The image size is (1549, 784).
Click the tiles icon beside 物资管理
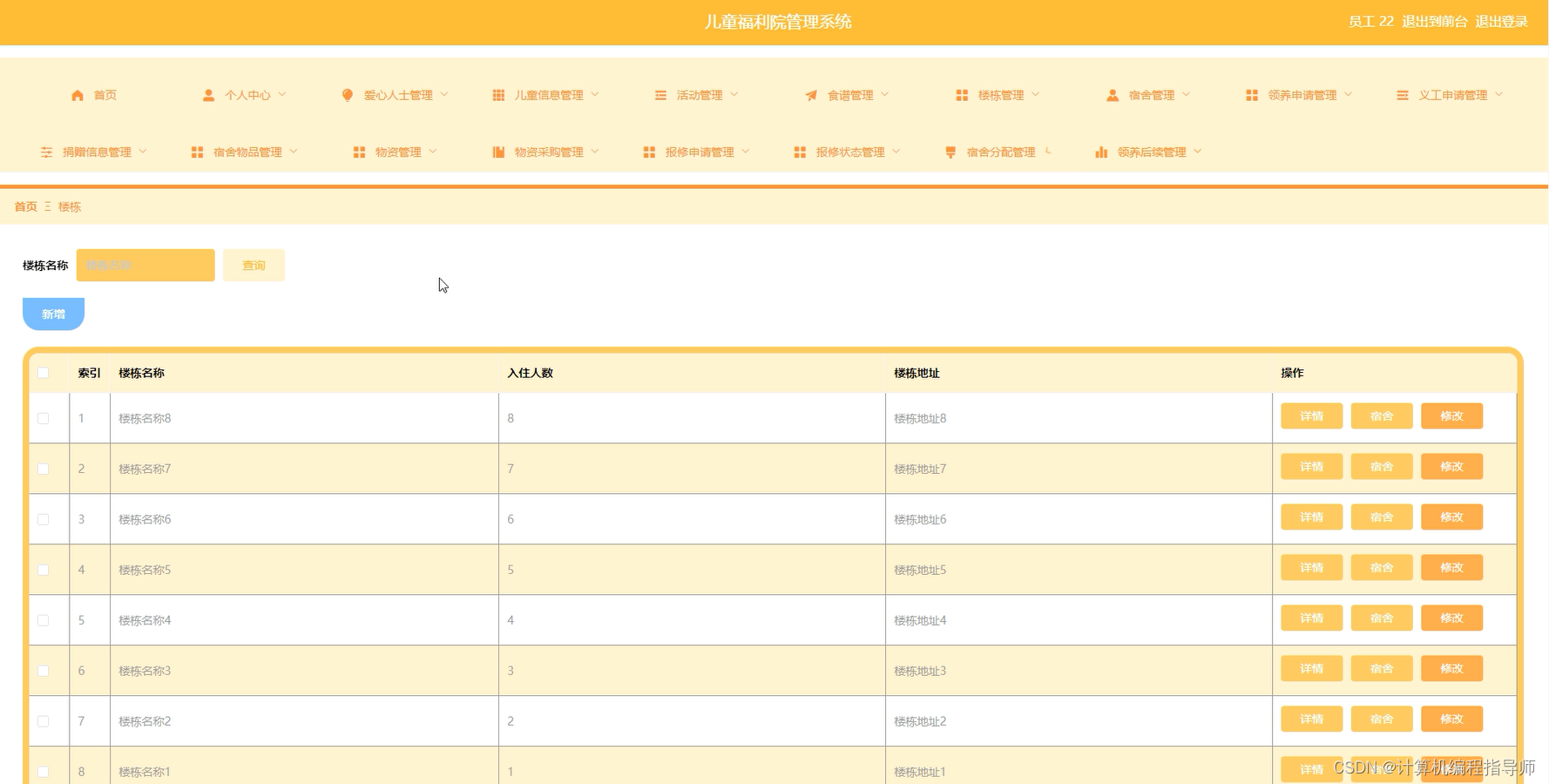359,152
